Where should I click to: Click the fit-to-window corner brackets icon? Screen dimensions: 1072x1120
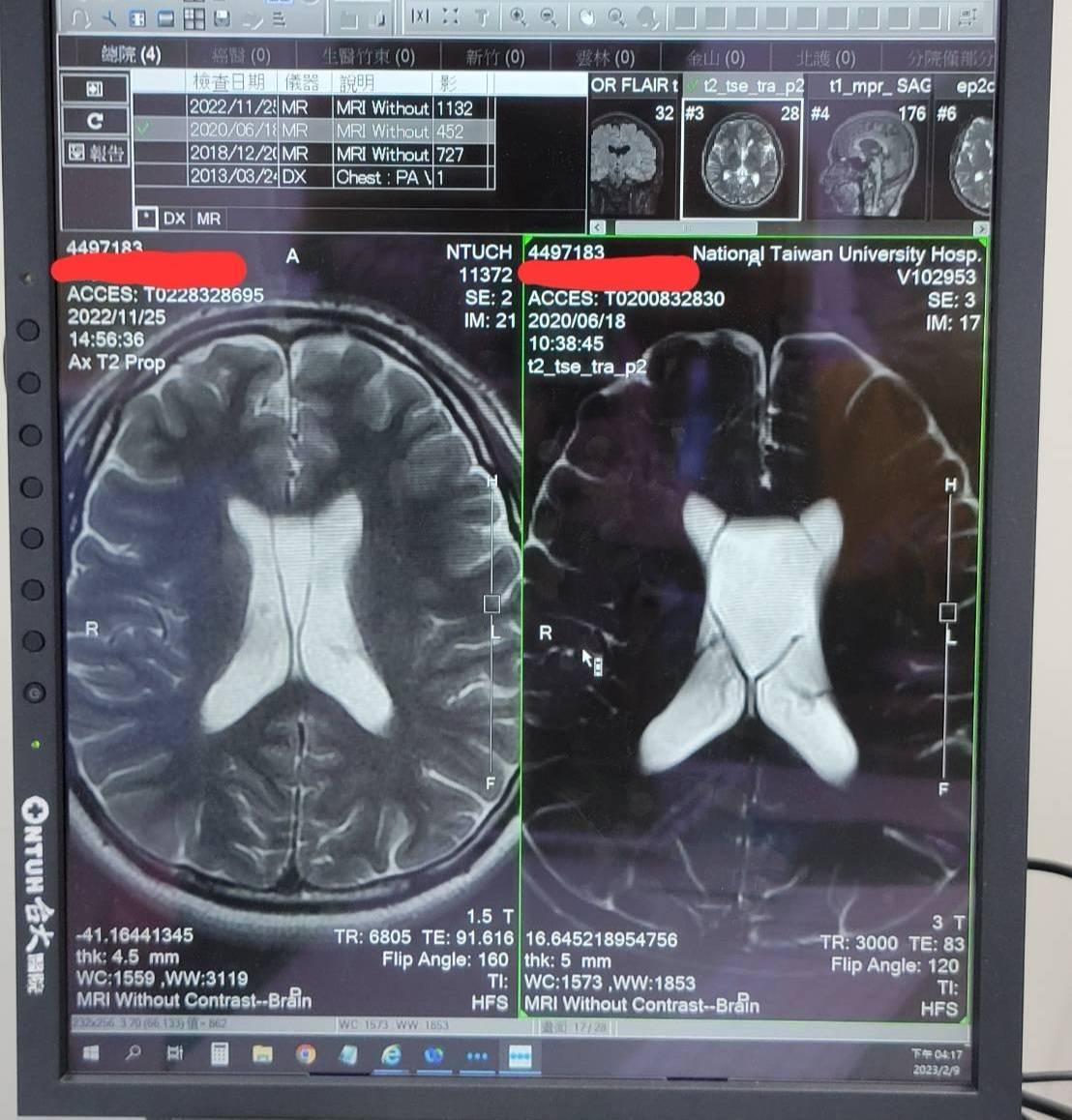[451, 16]
